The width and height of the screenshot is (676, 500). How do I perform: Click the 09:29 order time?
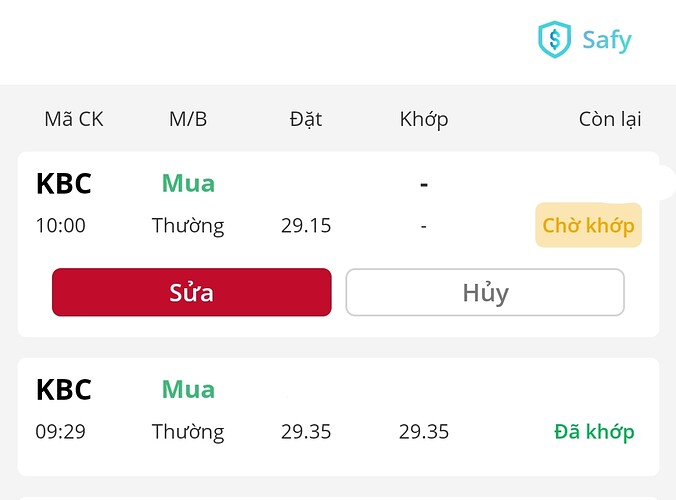61,432
